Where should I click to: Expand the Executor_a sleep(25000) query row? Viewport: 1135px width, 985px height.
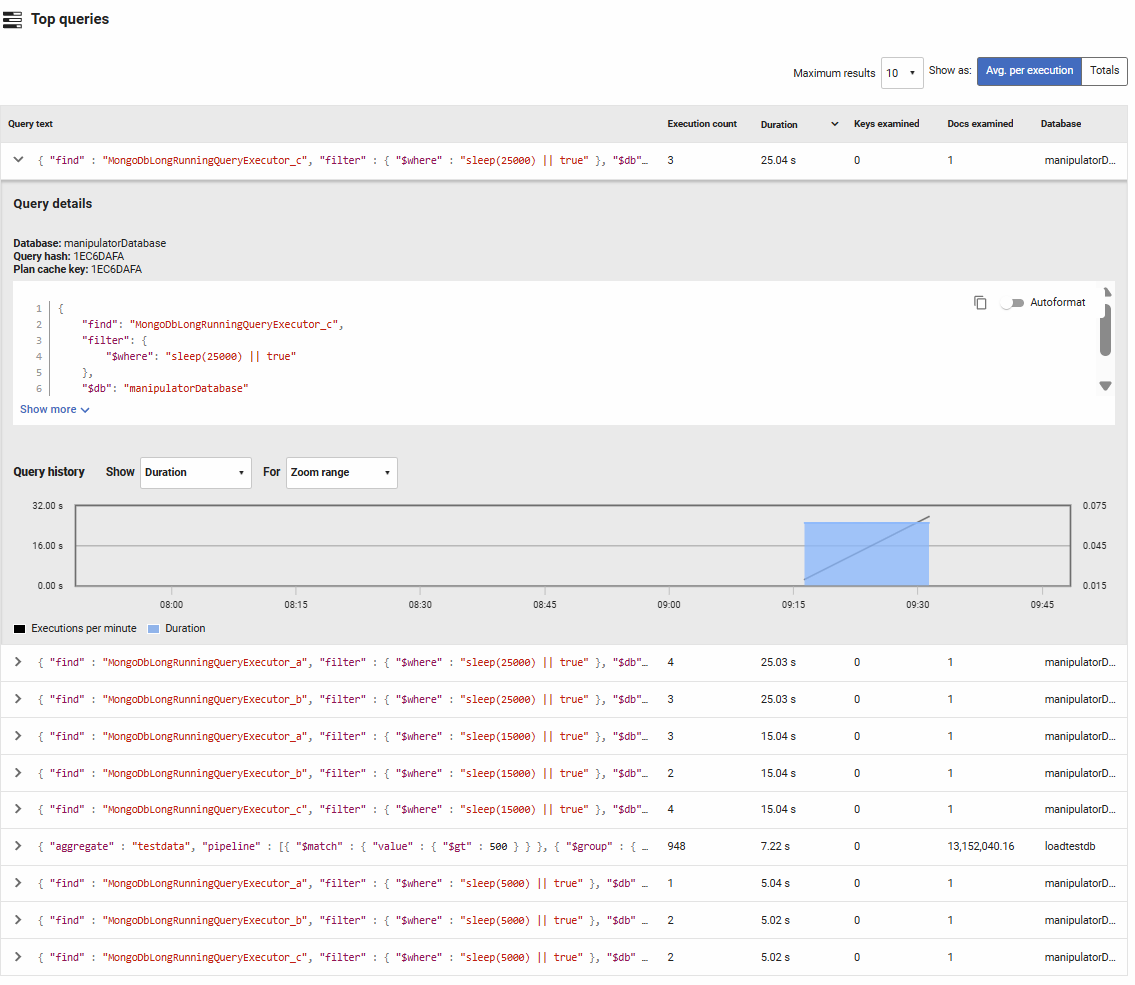[x=18, y=662]
